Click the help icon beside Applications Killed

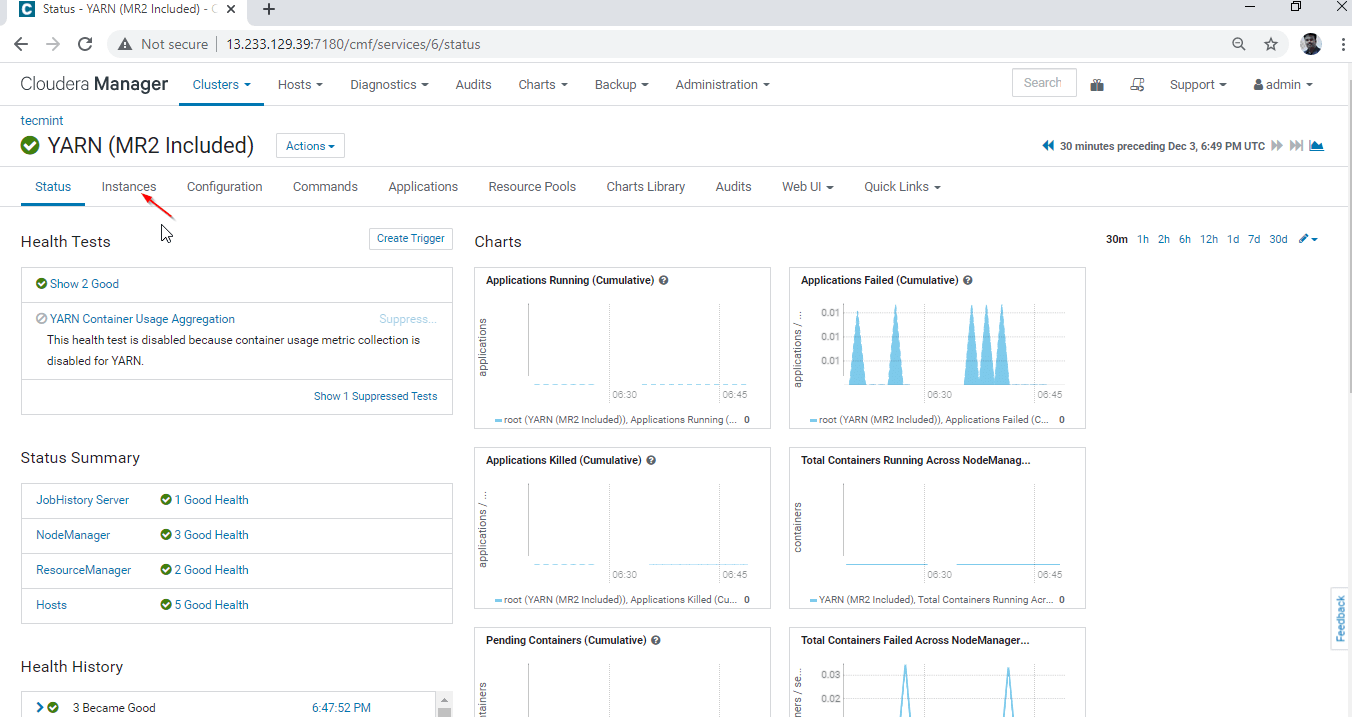[x=651, y=461]
